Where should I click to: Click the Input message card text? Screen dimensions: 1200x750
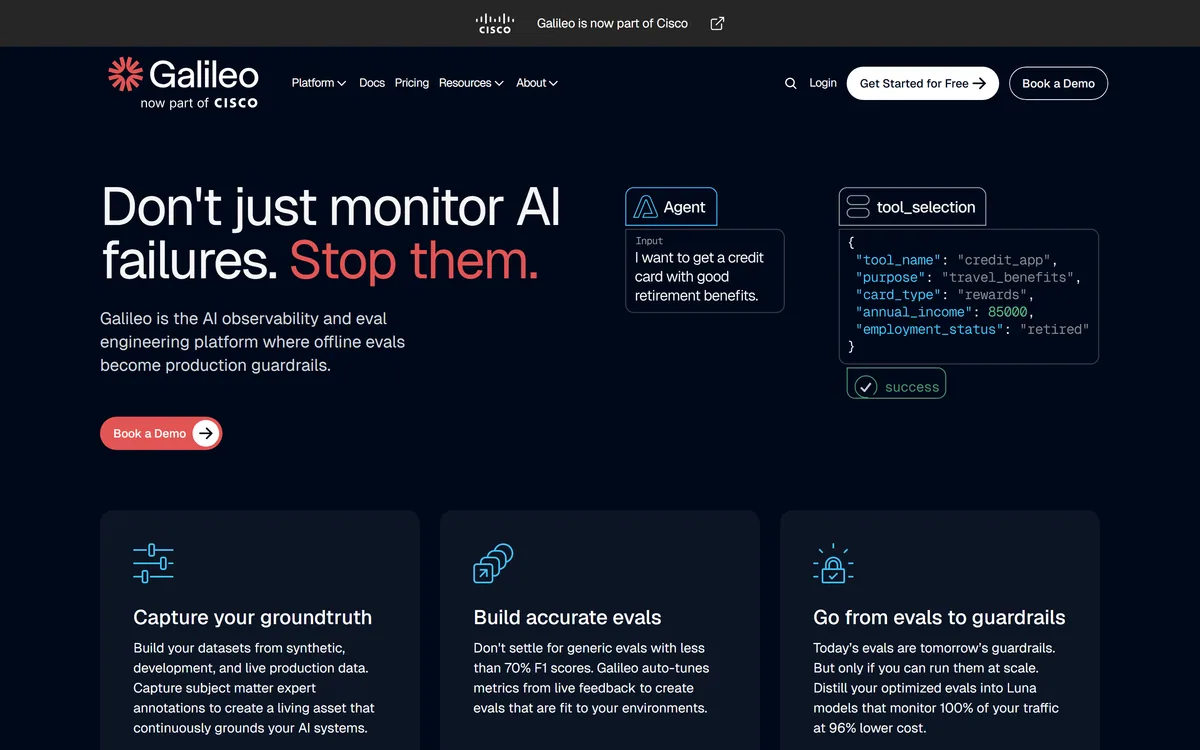pyautogui.click(x=699, y=277)
